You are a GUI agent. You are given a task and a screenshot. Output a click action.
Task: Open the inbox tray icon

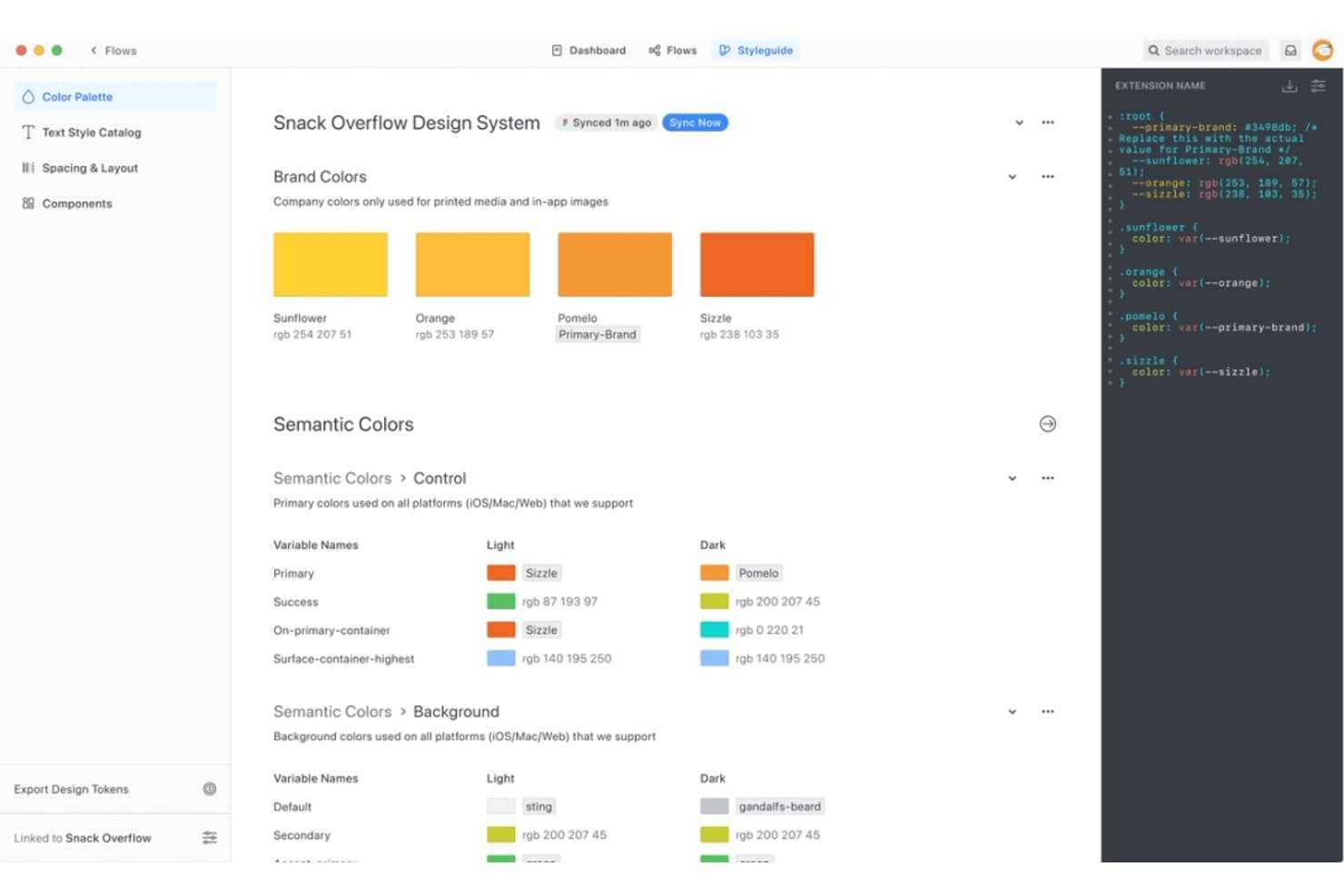1290,51
